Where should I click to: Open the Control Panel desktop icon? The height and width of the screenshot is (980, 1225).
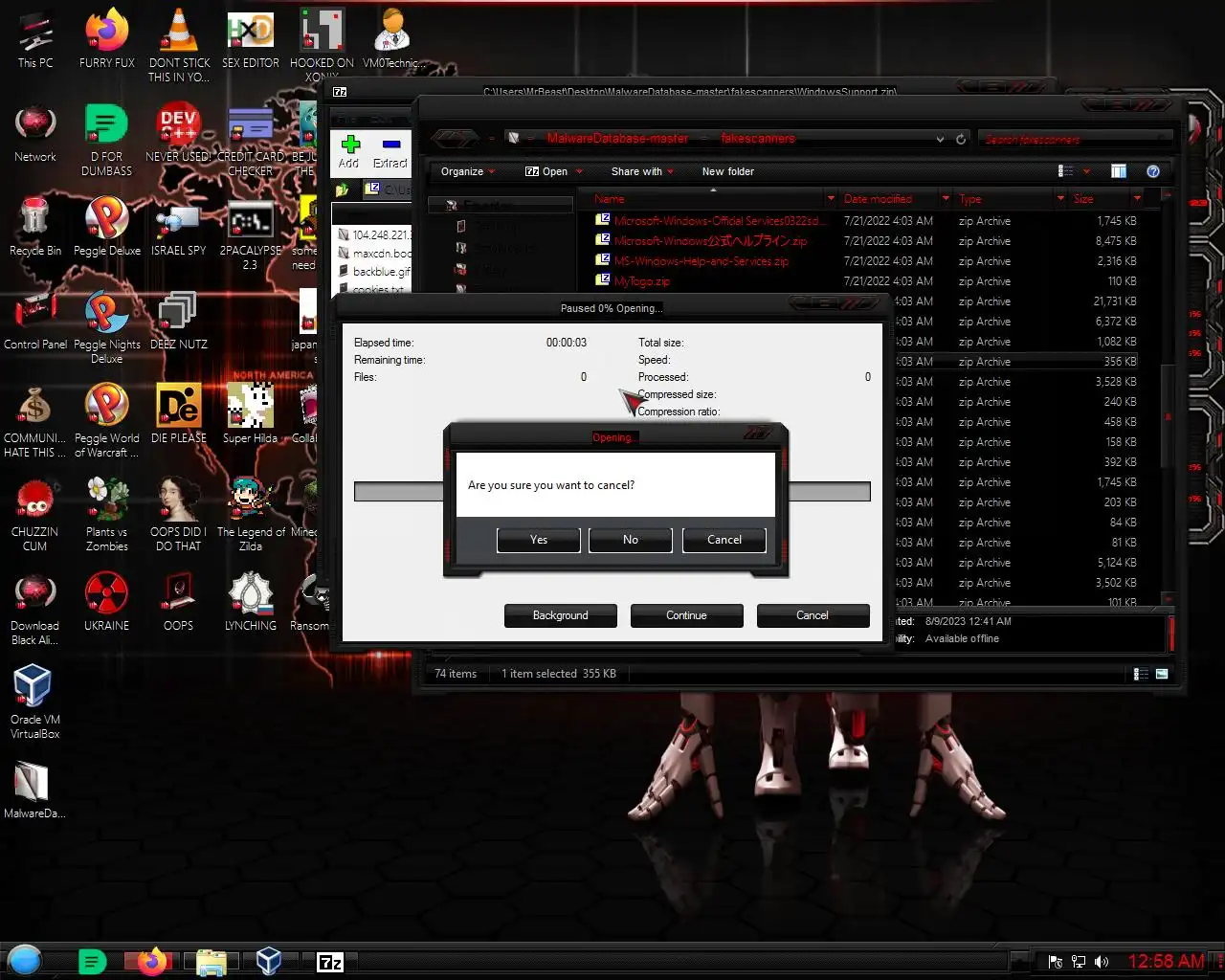(x=35, y=322)
